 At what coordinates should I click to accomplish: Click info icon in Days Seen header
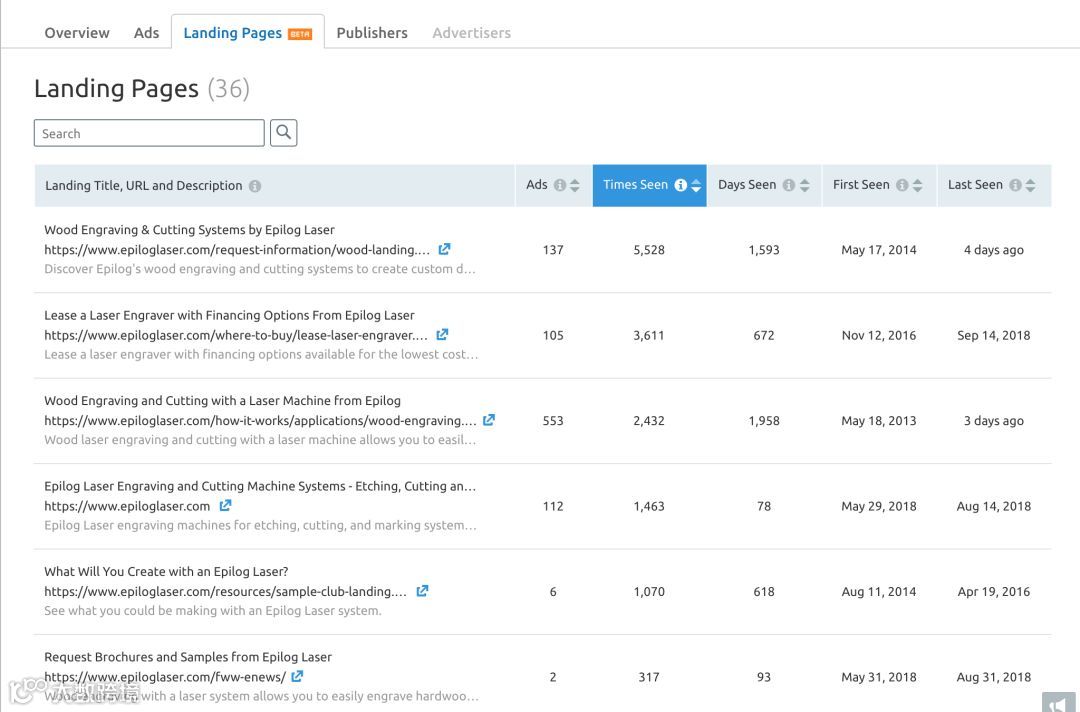pyautogui.click(x=789, y=185)
